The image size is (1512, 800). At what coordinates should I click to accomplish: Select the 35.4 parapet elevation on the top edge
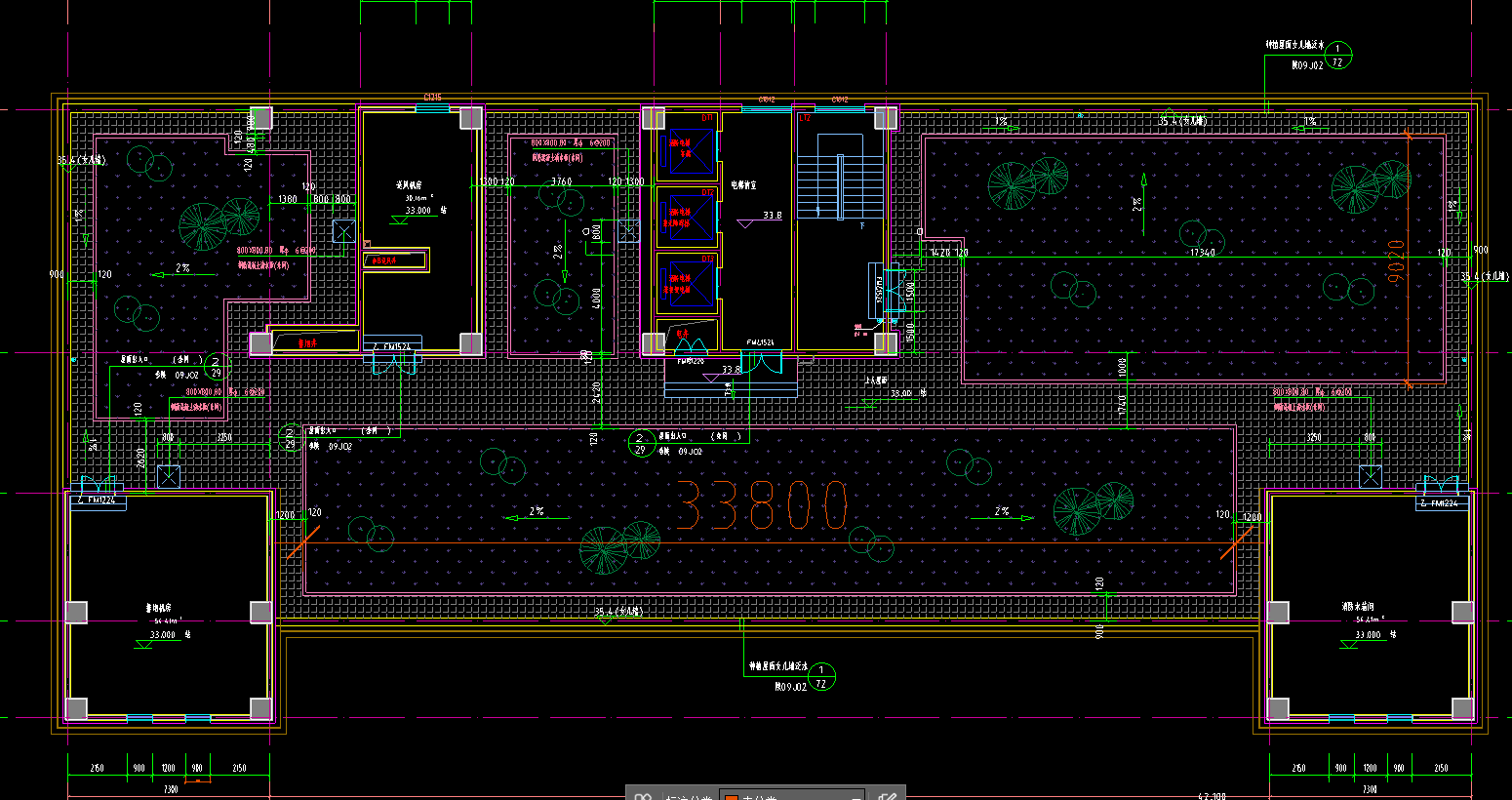tap(1183, 121)
